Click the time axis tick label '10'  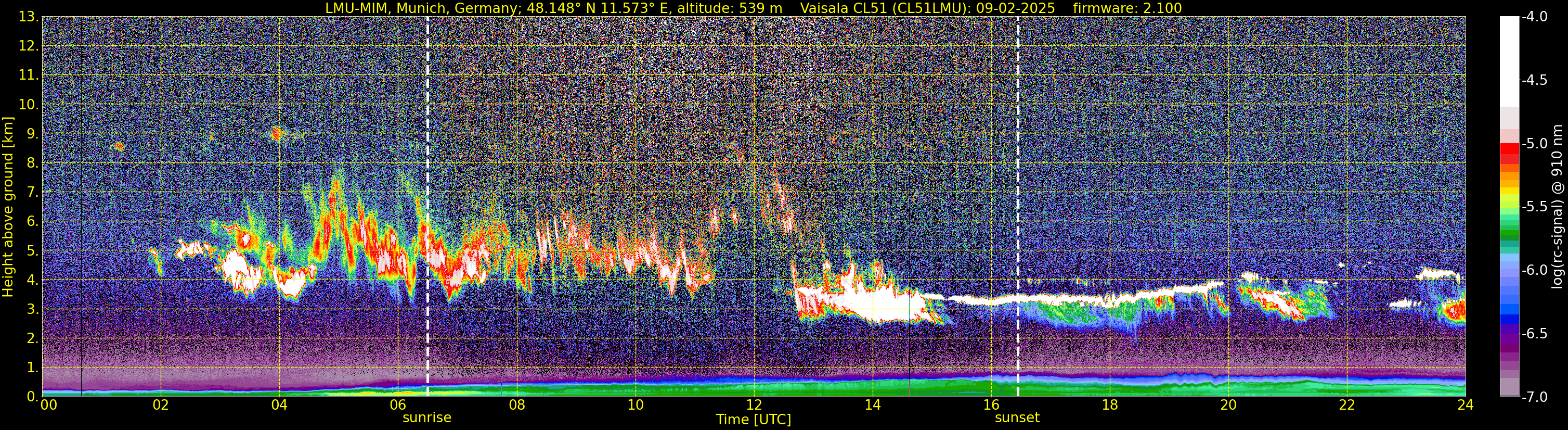pyautogui.click(x=636, y=405)
